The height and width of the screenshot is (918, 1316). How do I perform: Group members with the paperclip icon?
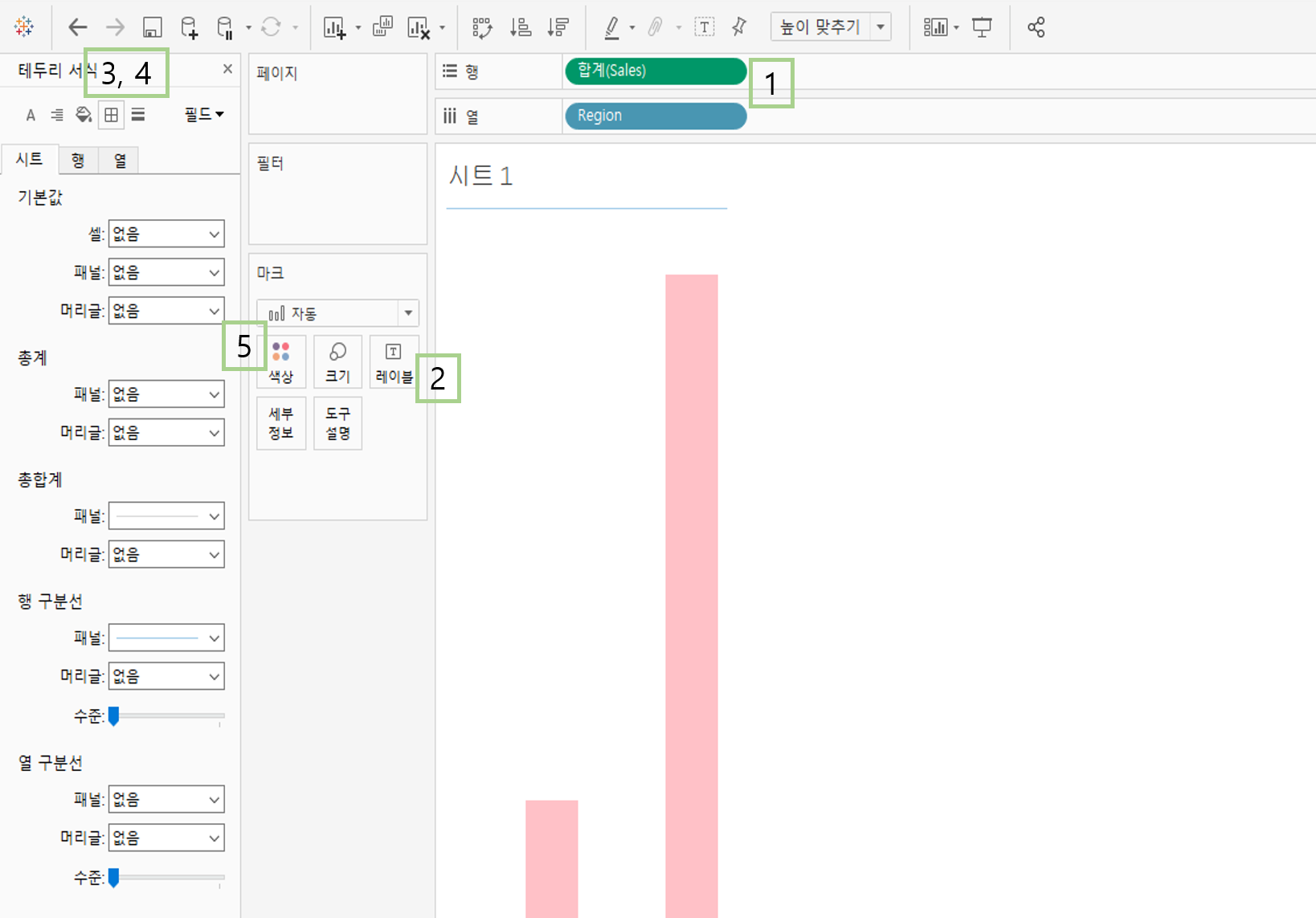tap(656, 27)
